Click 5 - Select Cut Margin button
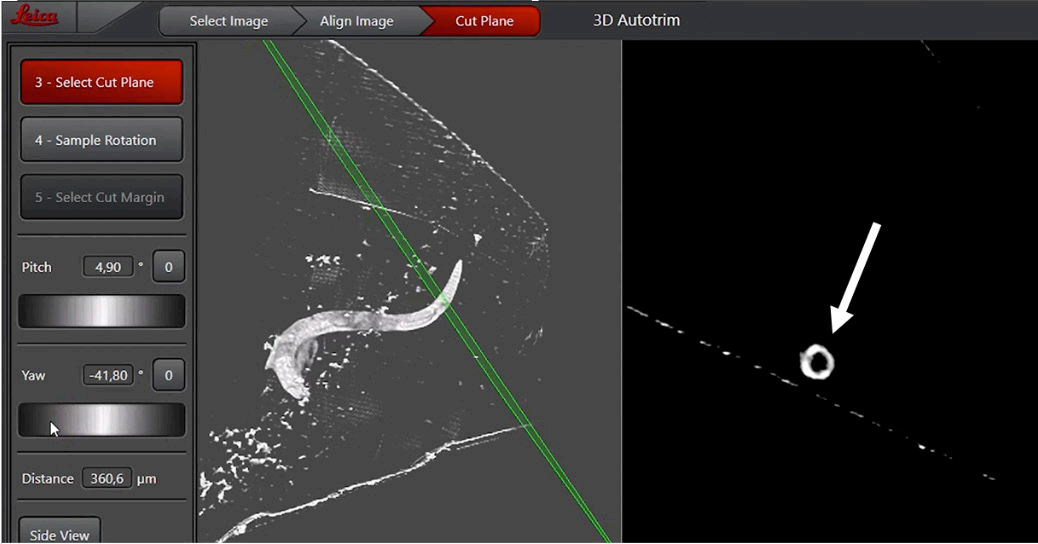Image resolution: width=1038 pixels, height=544 pixels. click(101, 197)
